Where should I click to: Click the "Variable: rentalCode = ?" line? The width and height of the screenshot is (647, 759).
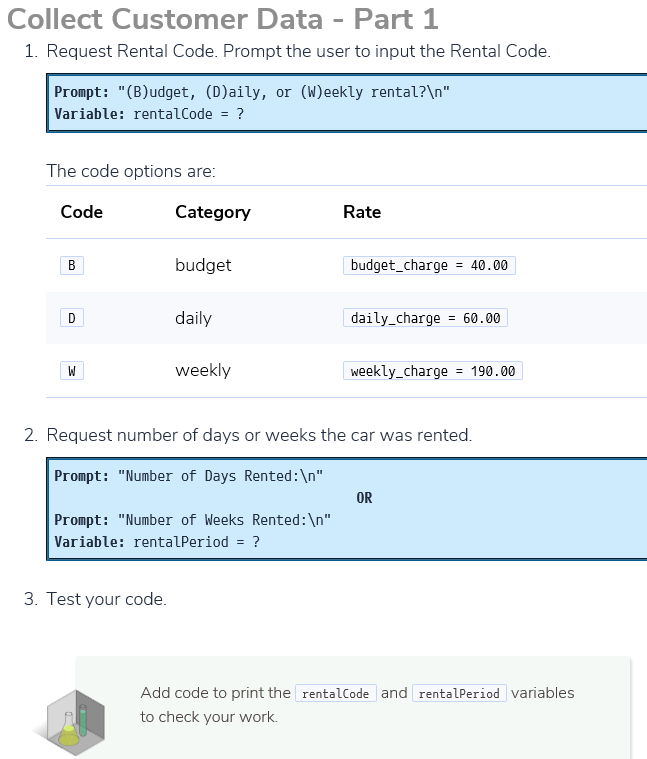coord(149,114)
